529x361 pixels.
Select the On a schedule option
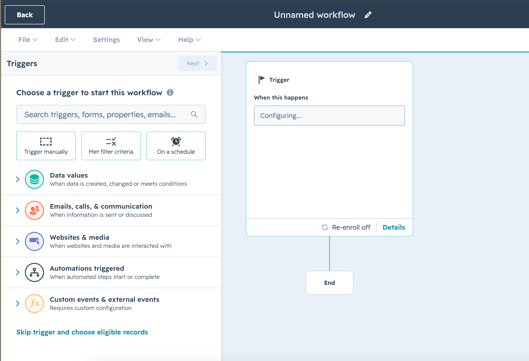pos(176,146)
